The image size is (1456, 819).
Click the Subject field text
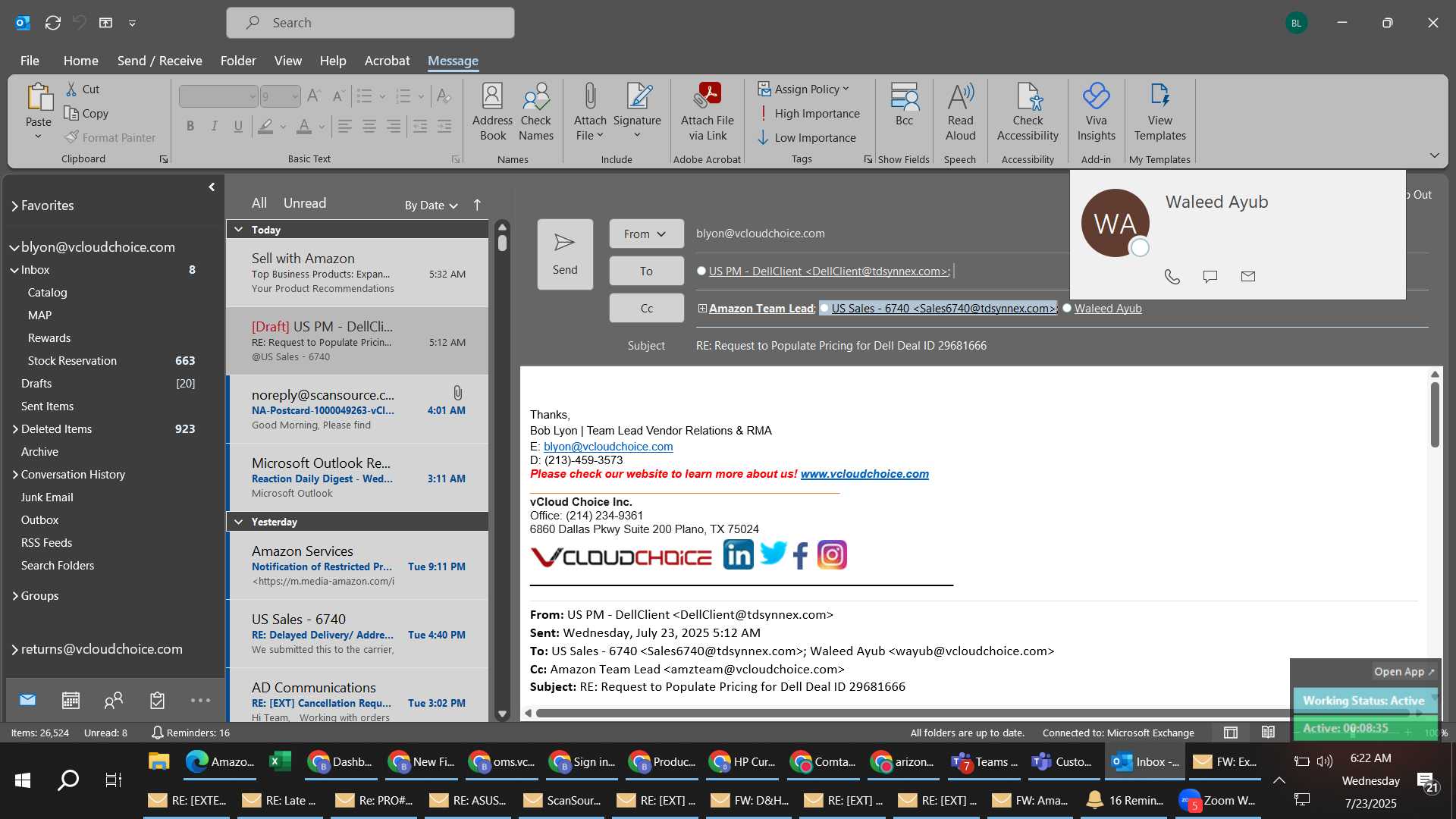point(841,346)
